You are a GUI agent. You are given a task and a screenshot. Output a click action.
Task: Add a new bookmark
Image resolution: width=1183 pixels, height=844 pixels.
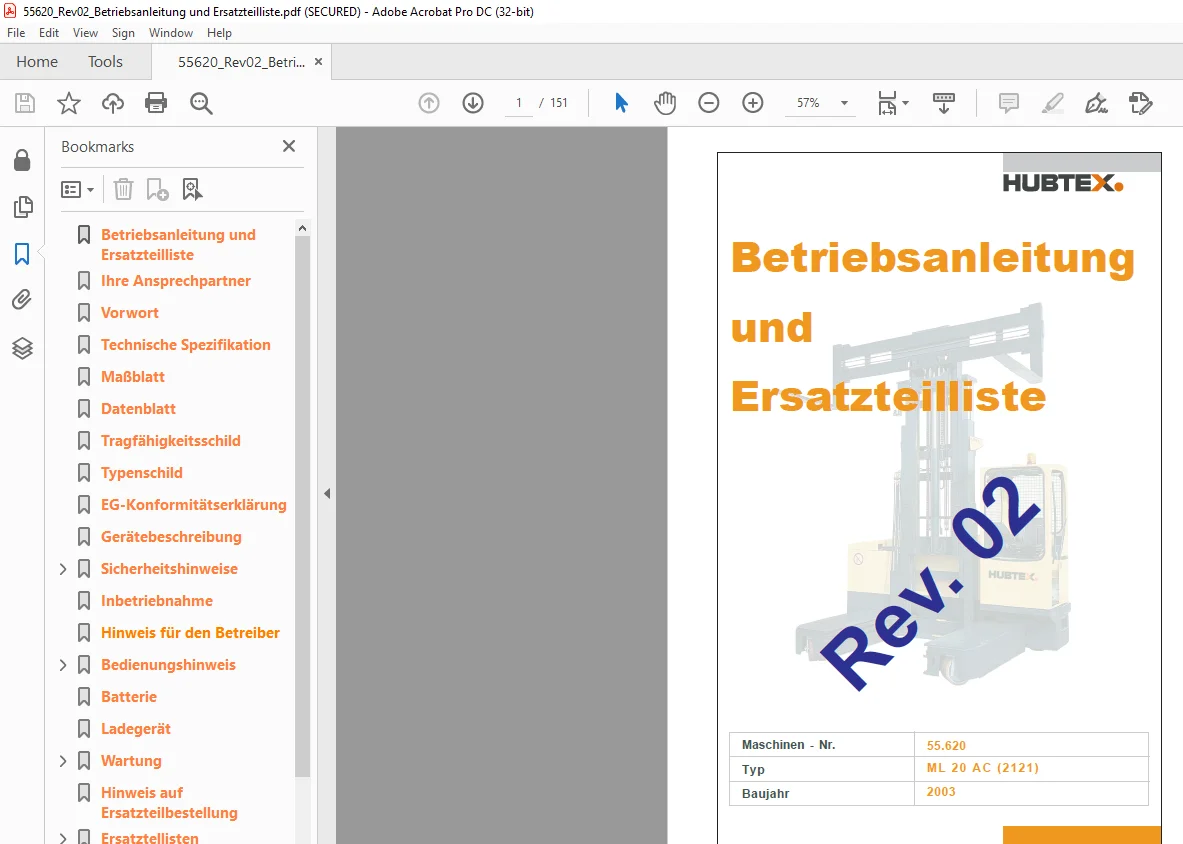pos(157,189)
